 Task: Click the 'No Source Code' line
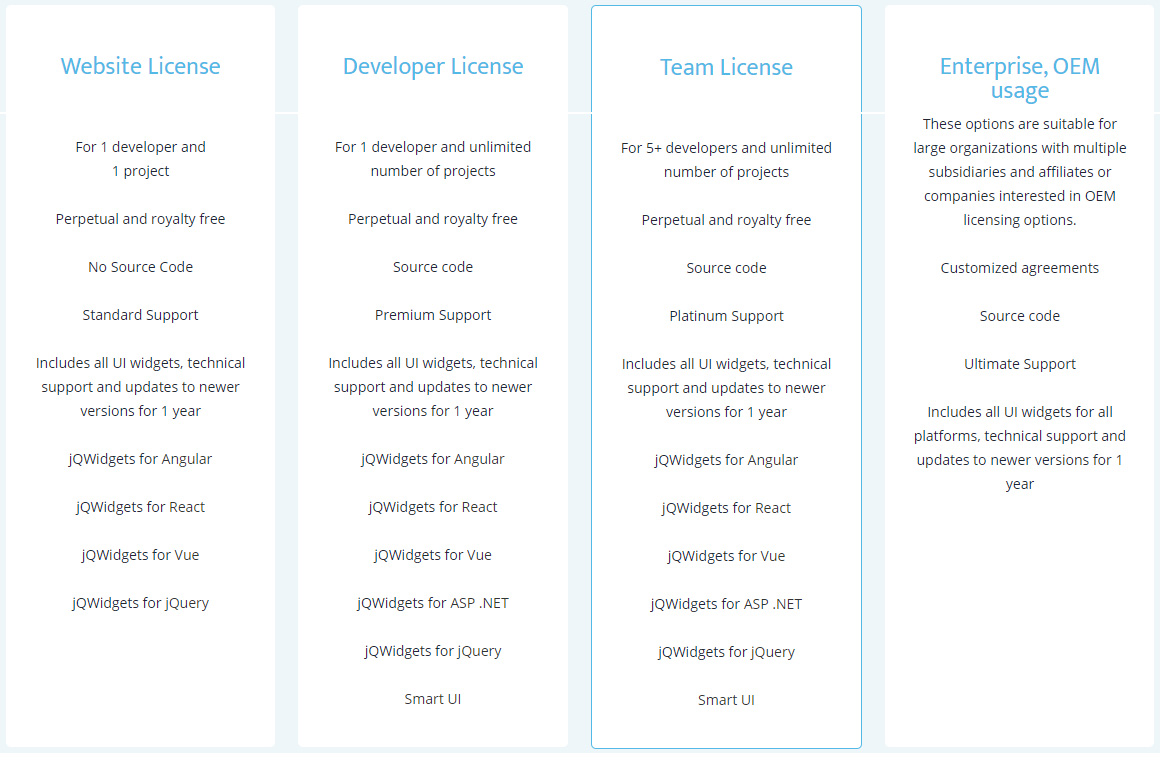[x=141, y=267]
